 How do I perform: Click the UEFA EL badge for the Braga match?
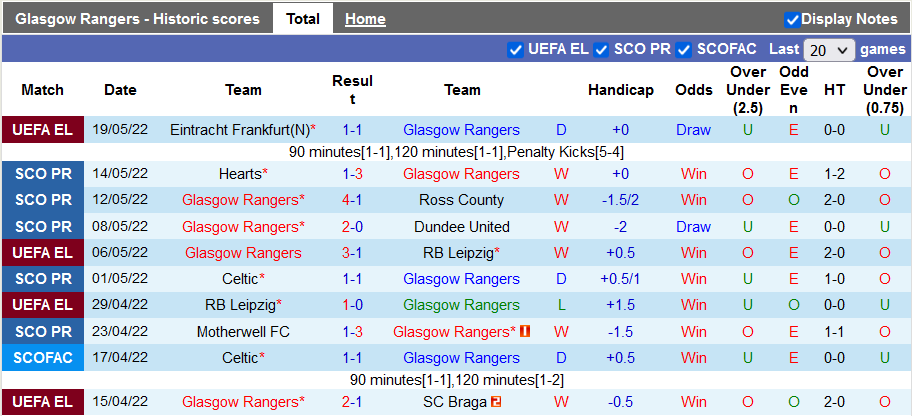point(42,402)
